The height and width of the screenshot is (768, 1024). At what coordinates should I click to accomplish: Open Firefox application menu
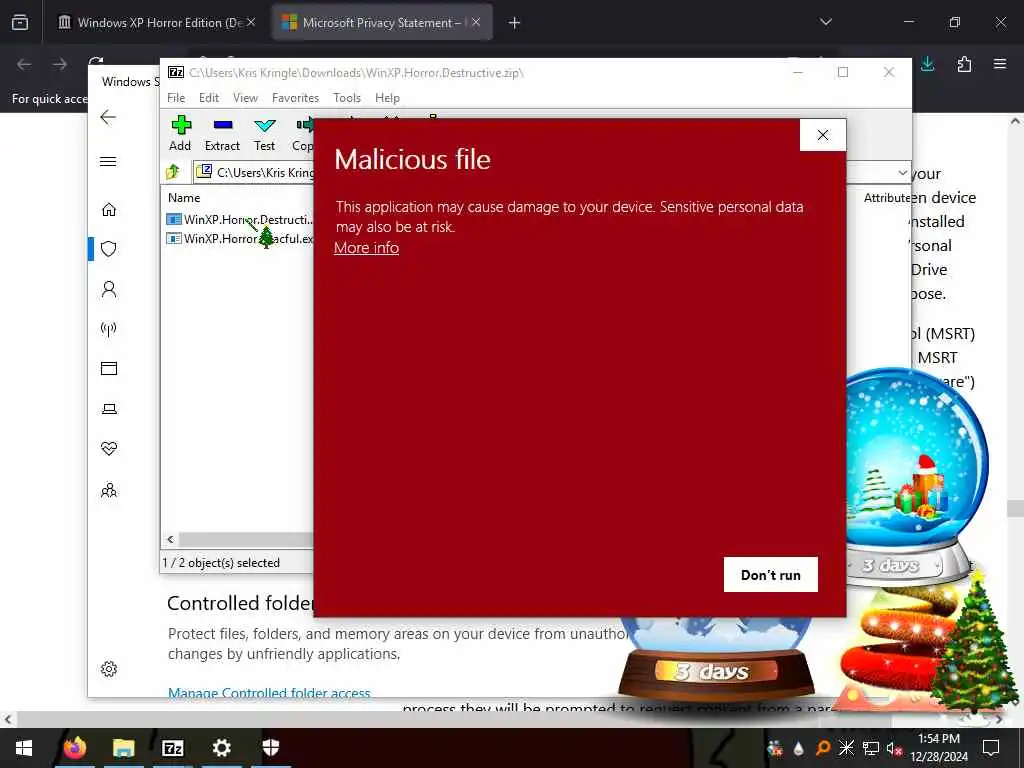click(x=1000, y=64)
